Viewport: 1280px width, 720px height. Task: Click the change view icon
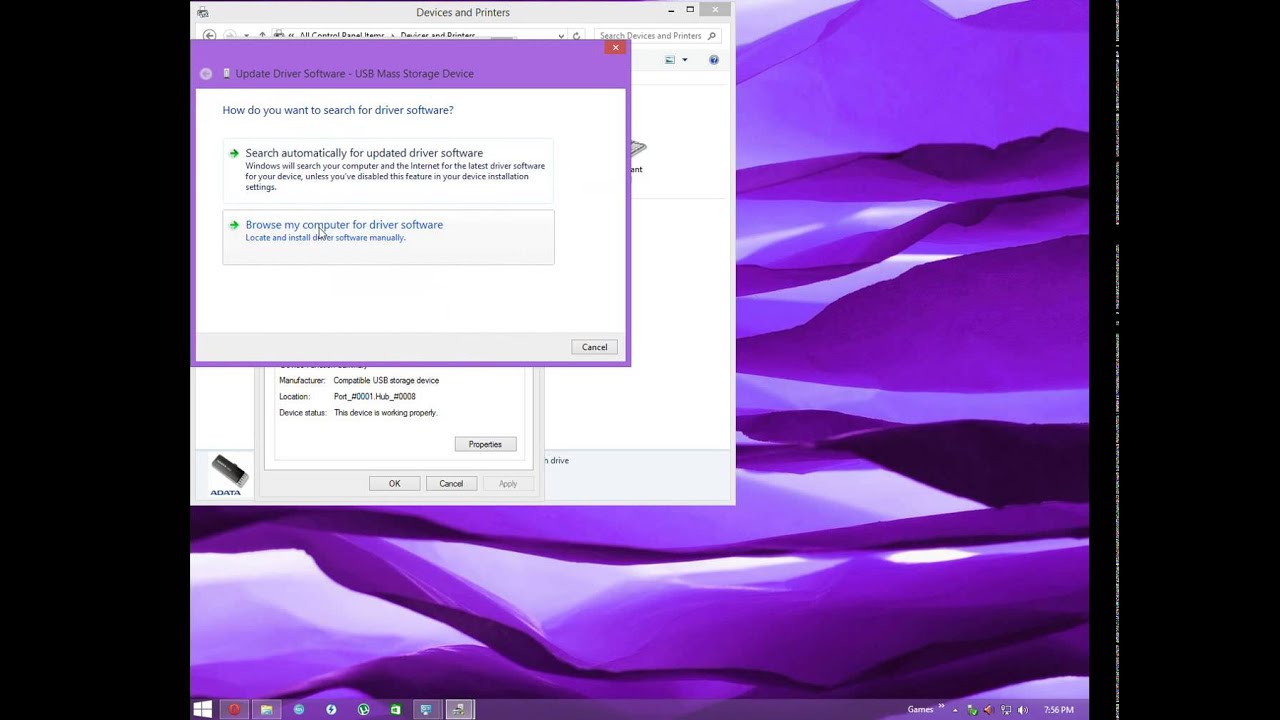(x=670, y=60)
